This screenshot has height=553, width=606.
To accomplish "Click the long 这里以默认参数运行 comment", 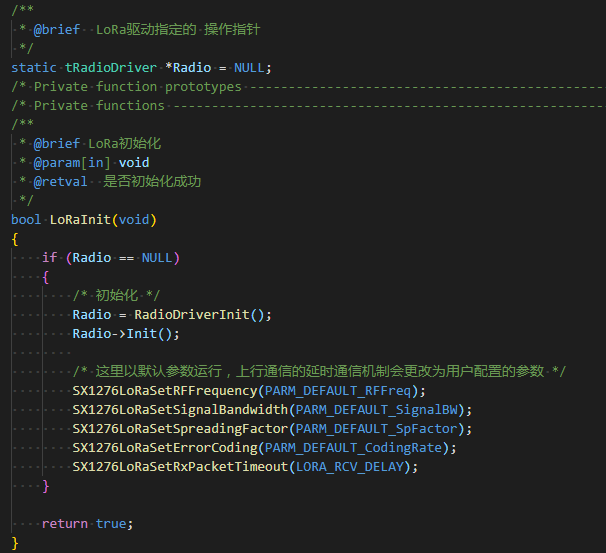I will coord(319,371).
